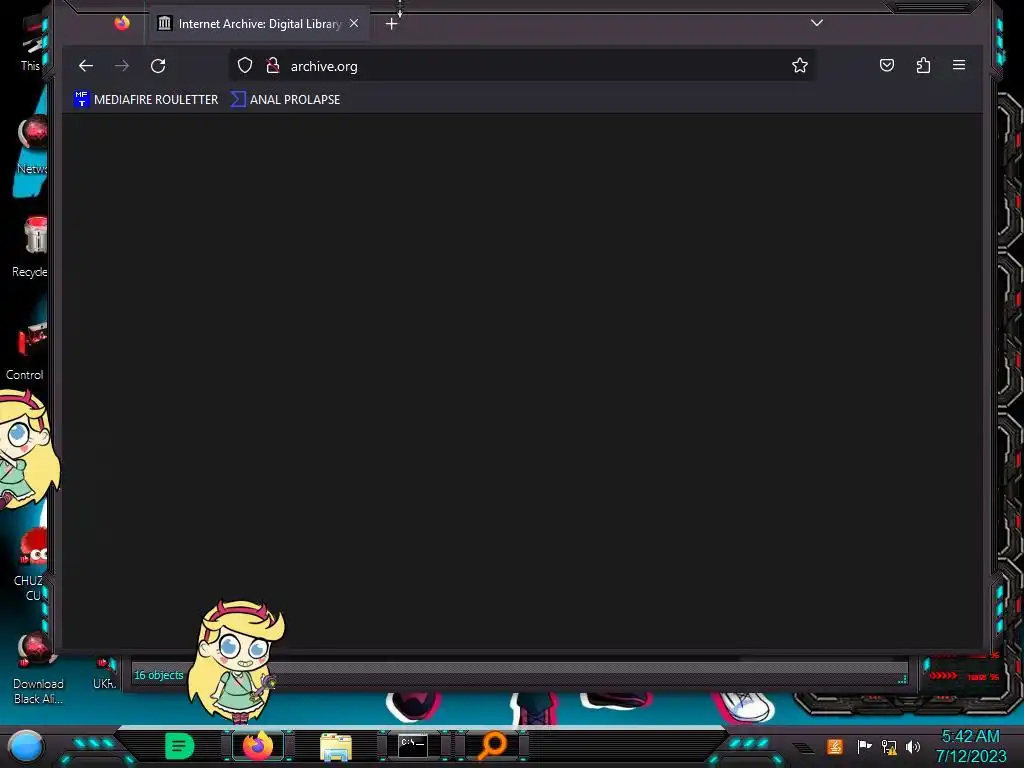Image resolution: width=1024 pixels, height=768 pixels.
Task: Go back with the Firefox back arrow
Action: 86,65
